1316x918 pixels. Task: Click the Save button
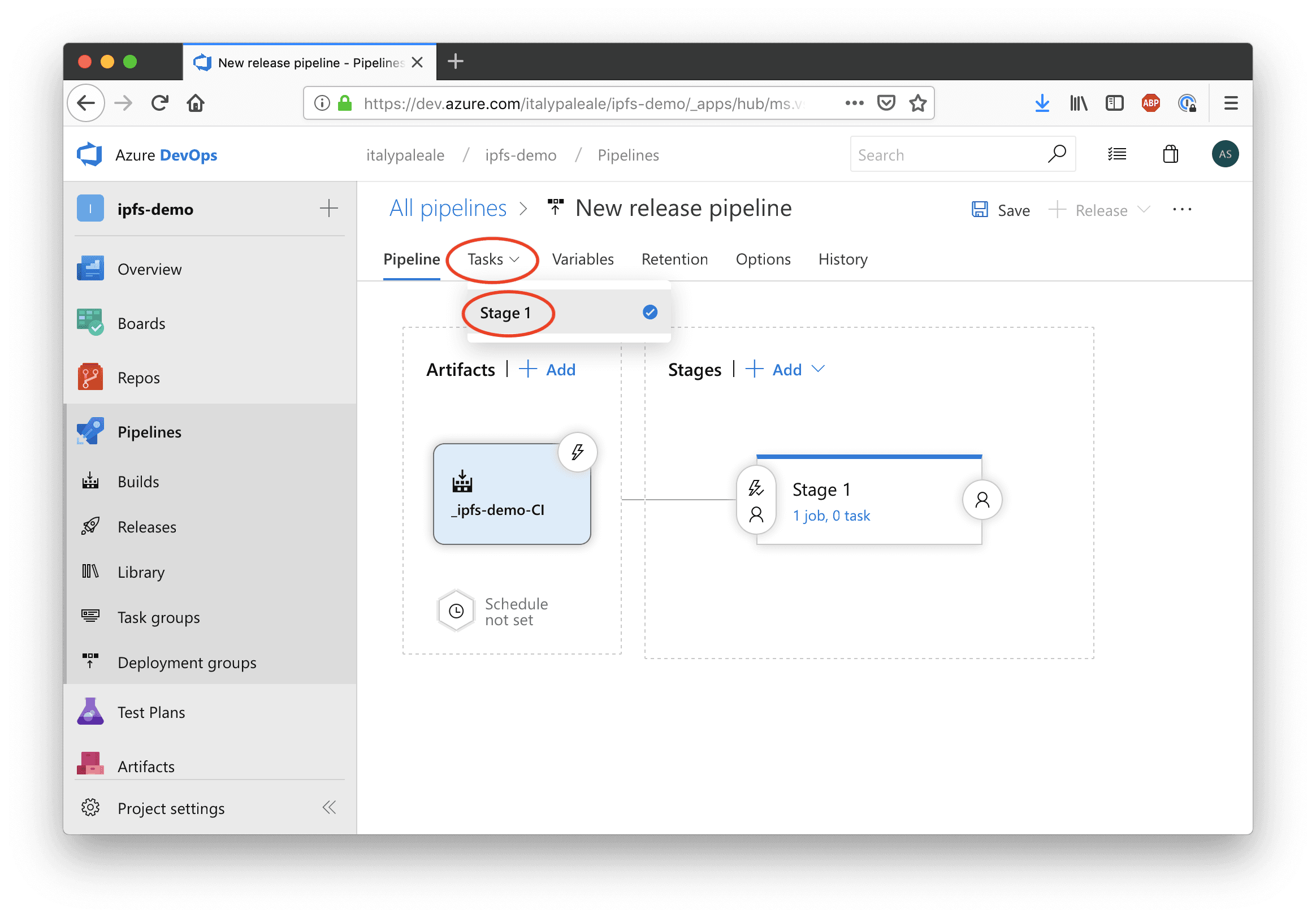1001,210
